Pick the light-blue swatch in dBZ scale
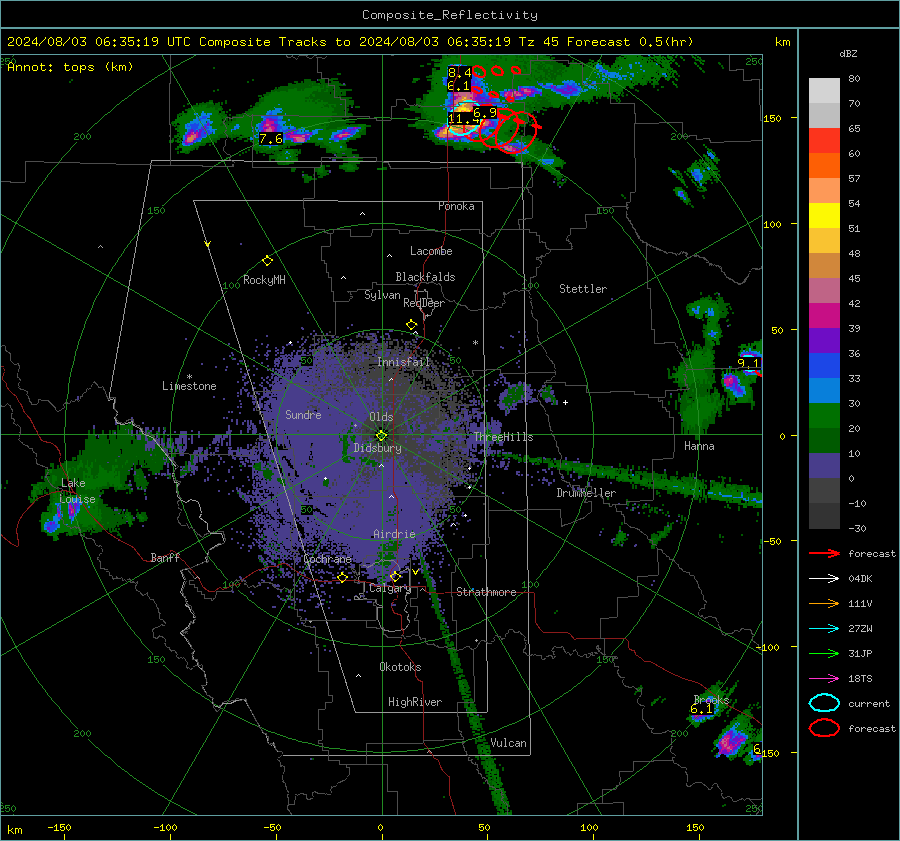Image resolution: width=900 pixels, height=841 pixels. (824, 390)
